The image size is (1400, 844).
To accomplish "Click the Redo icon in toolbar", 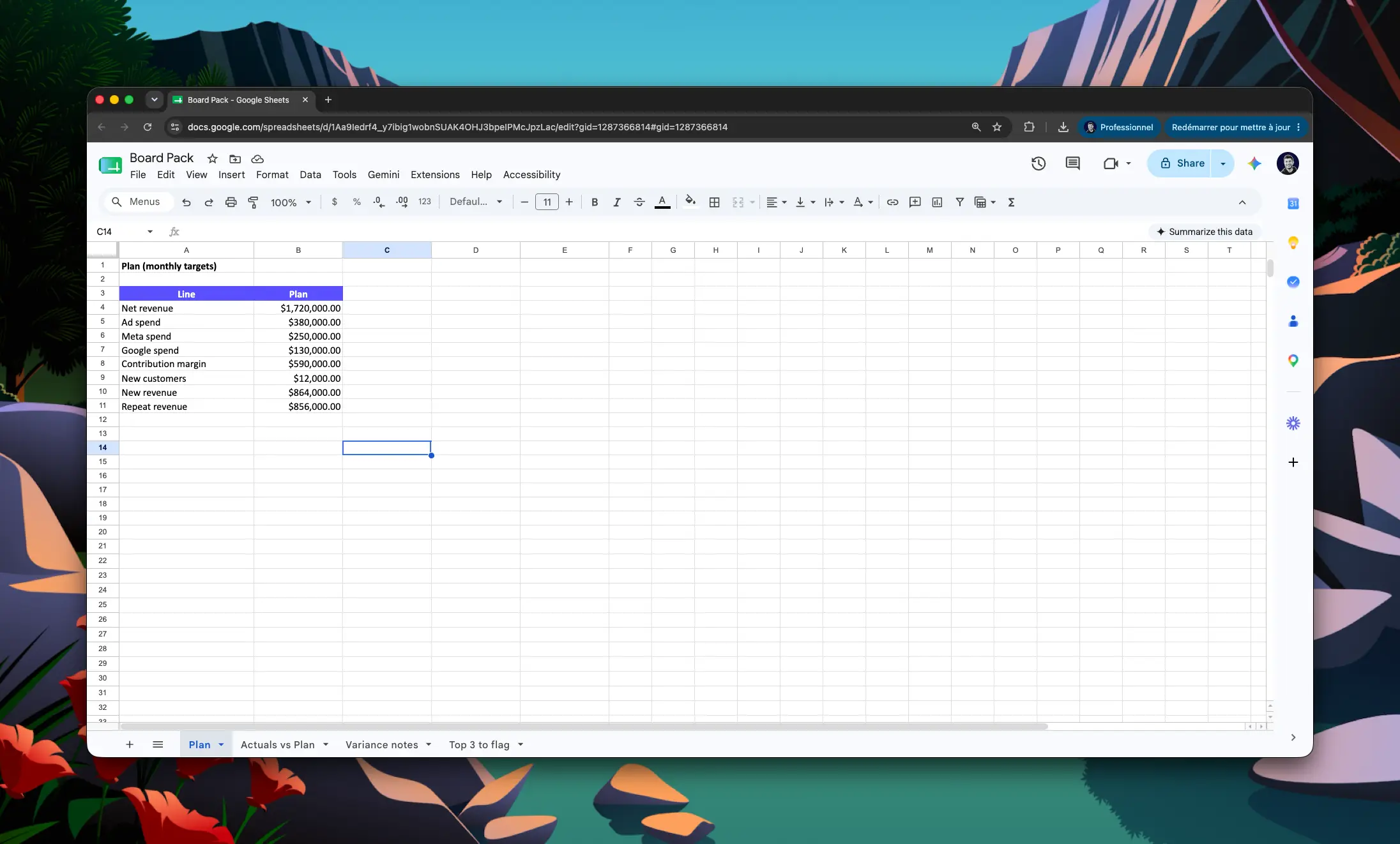I will 209,202.
